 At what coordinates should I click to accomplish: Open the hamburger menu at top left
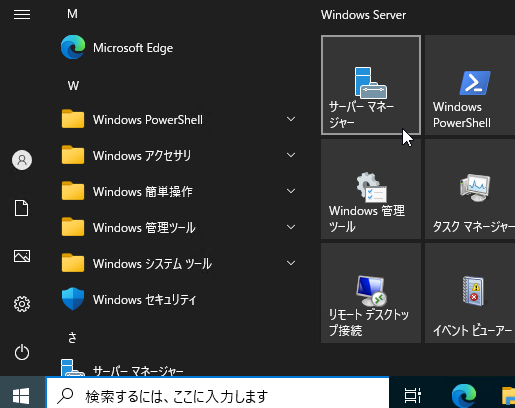[x=22, y=14]
